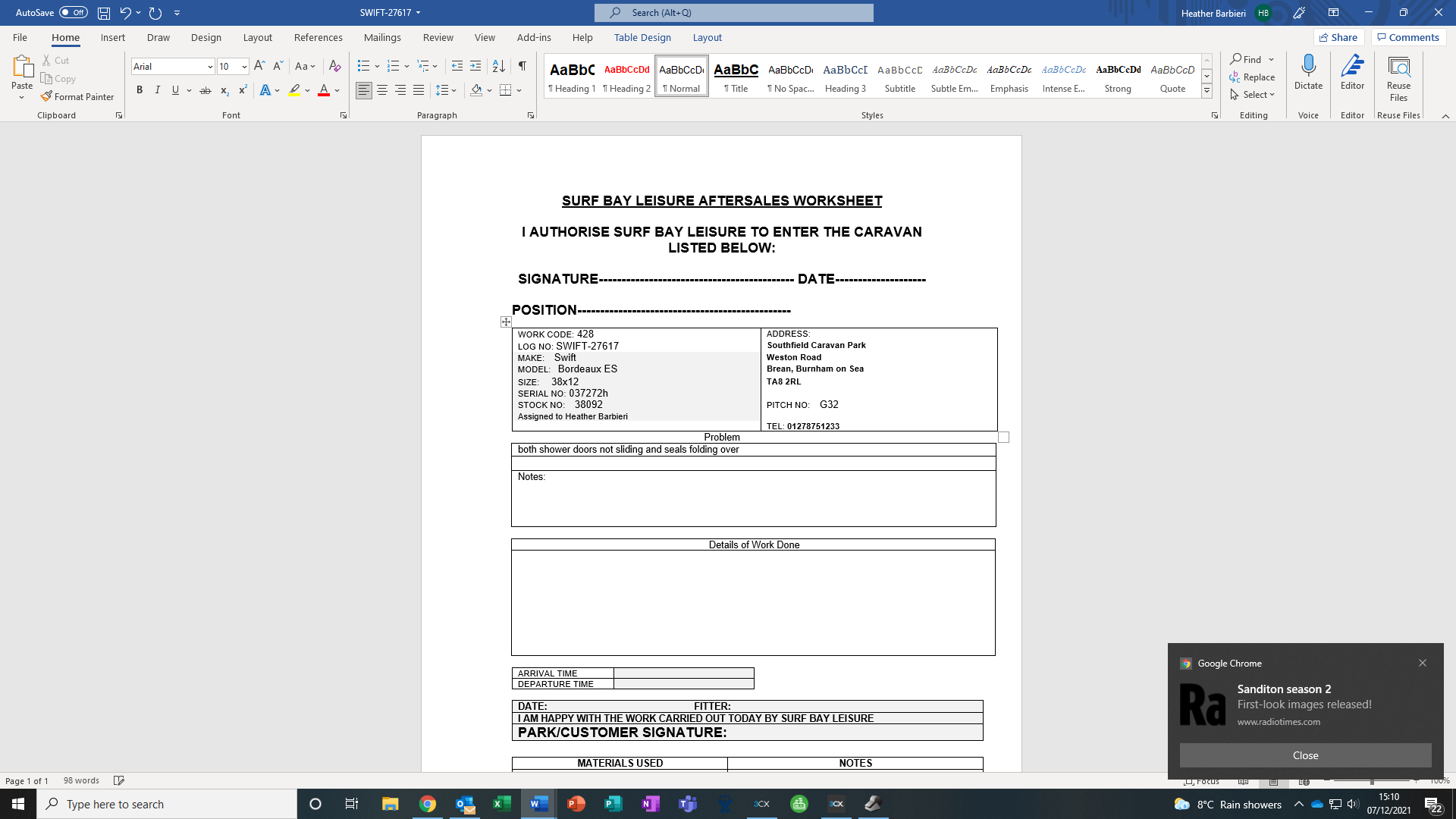Open the Dictate microphone tool
This screenshot has height=819, width=1456.
1308,72
